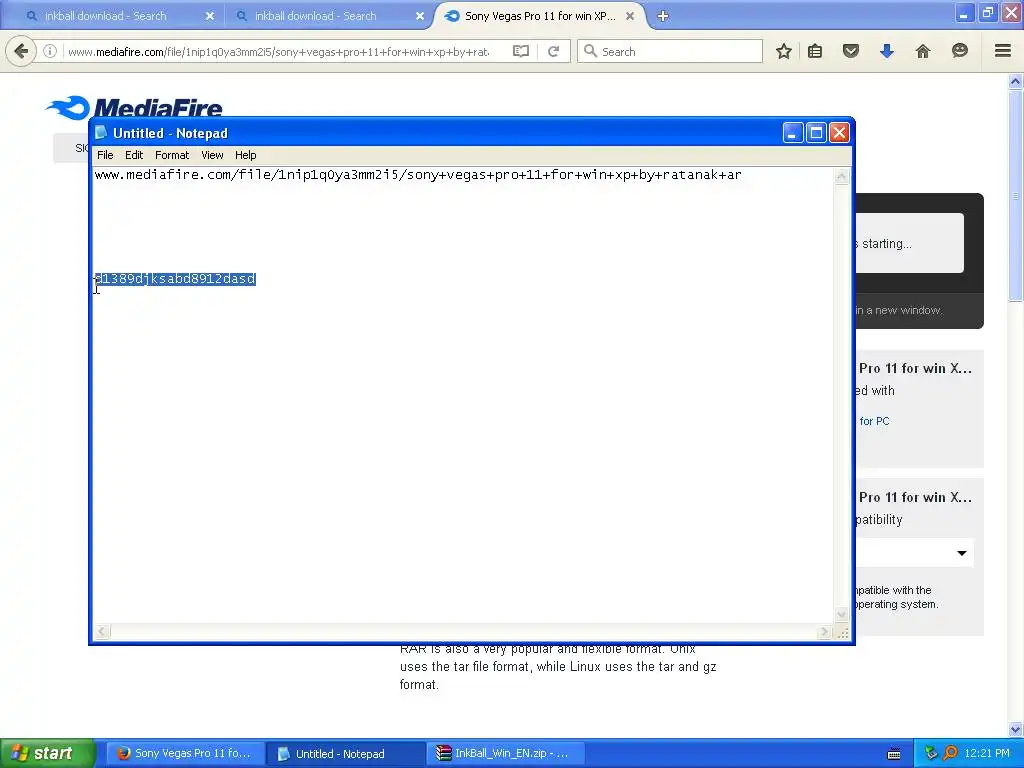
Task: Open Notepad View menu
Action: pos(212,155)
